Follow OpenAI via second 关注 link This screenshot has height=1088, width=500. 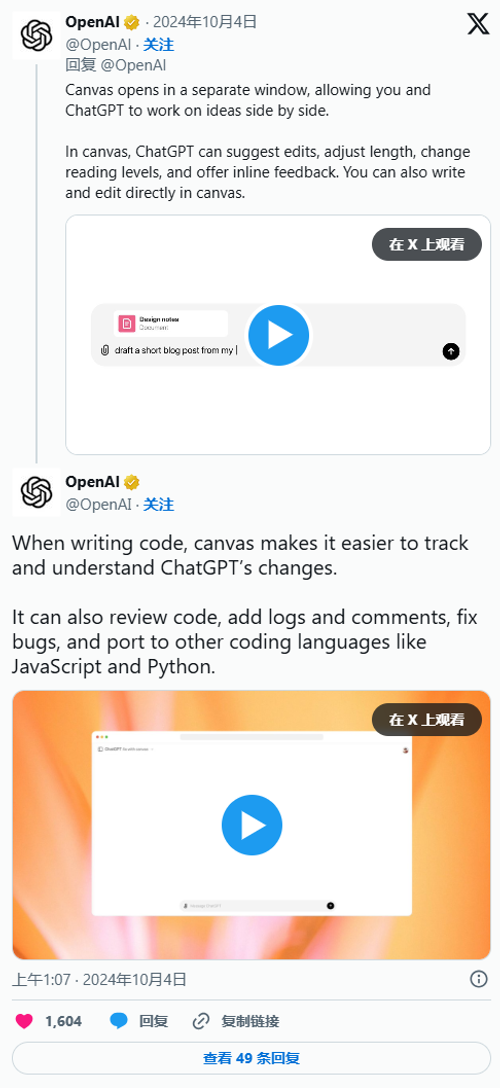click(x=158, y=504)
